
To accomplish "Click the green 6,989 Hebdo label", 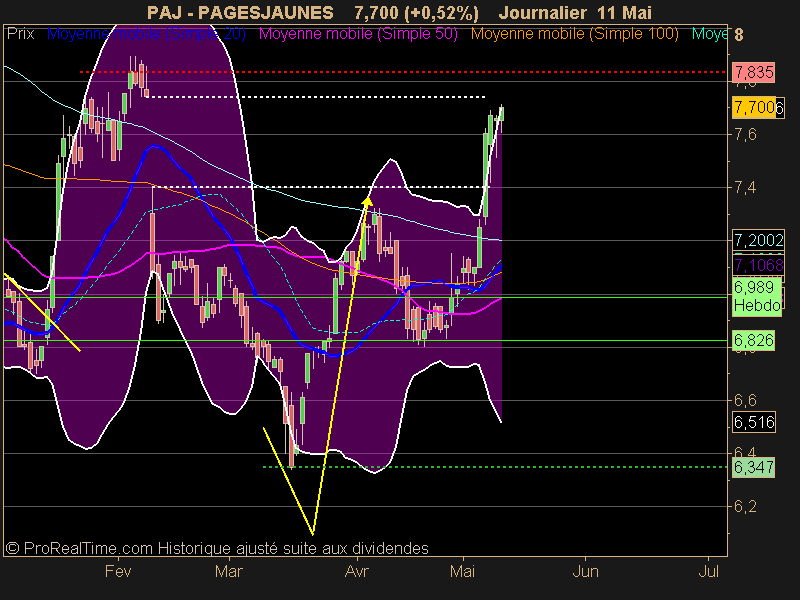I will (x=757, y=296).
